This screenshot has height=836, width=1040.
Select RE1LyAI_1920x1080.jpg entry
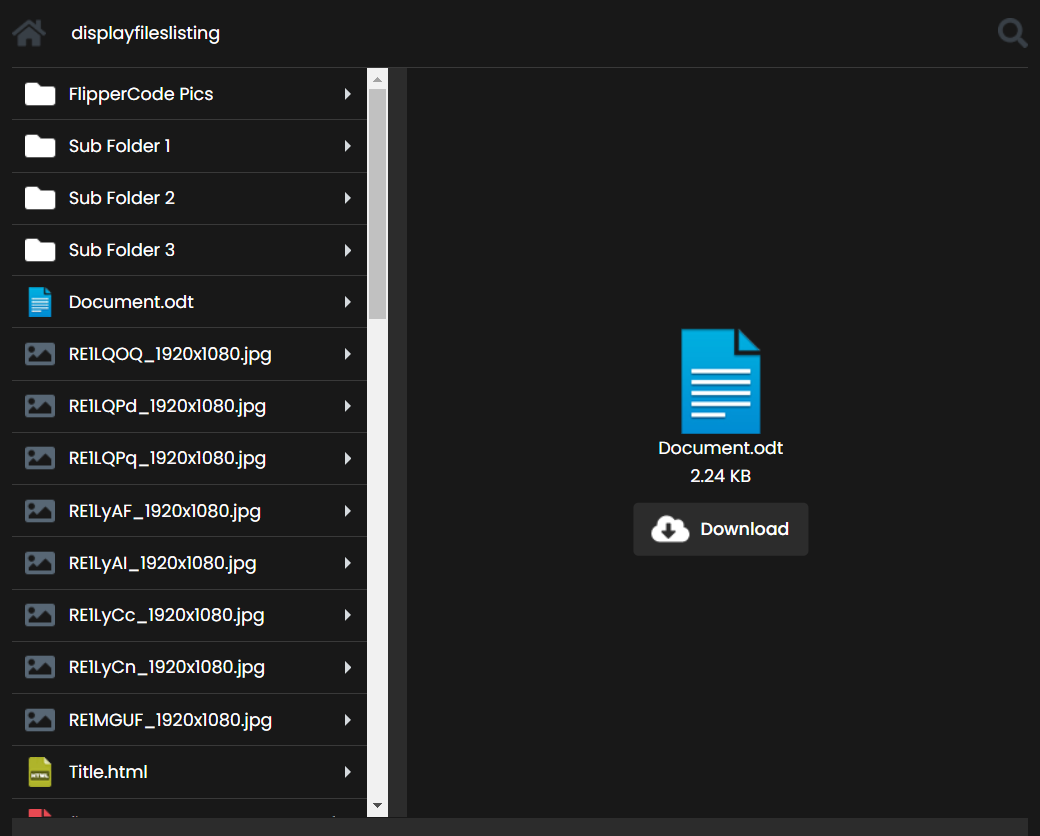(162, 563)
